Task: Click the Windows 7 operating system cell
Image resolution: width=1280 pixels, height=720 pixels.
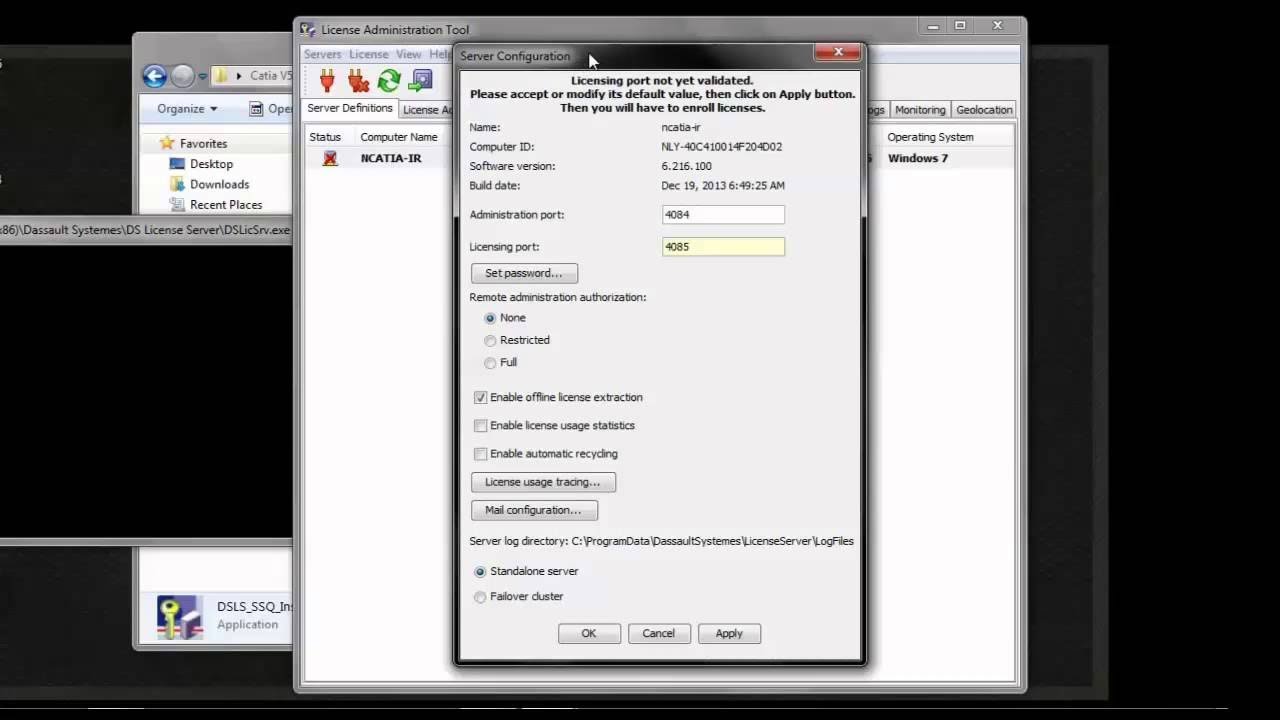Action: click(x=918, y=158)
